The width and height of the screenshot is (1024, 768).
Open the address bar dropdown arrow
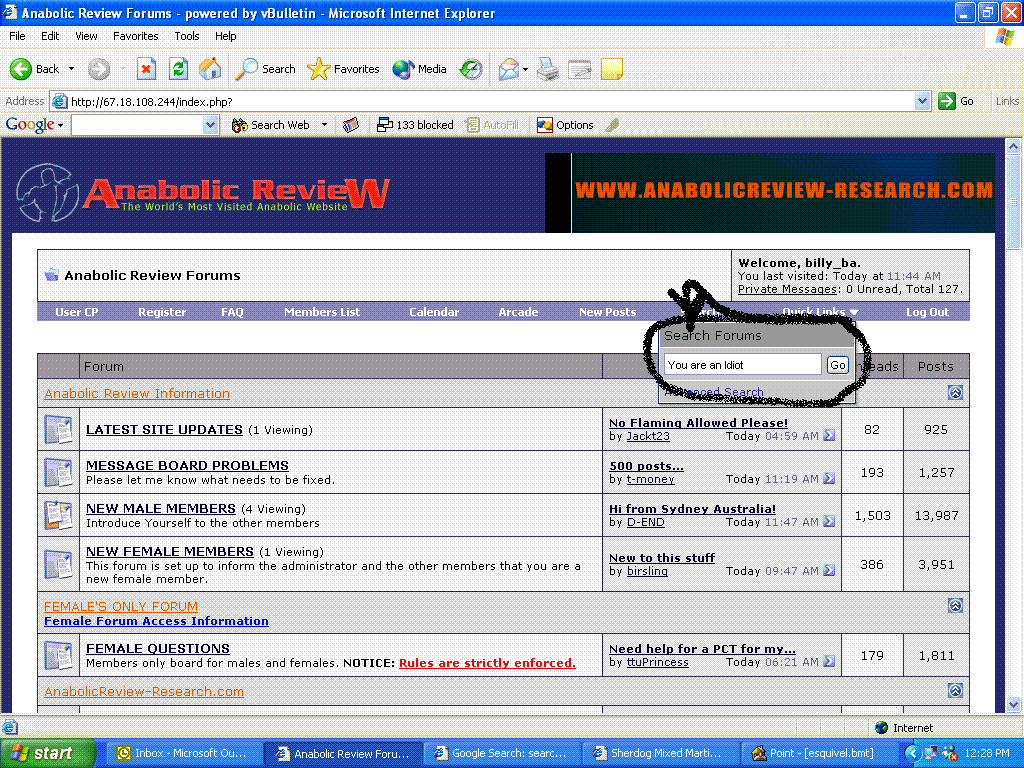pos(922,101)
